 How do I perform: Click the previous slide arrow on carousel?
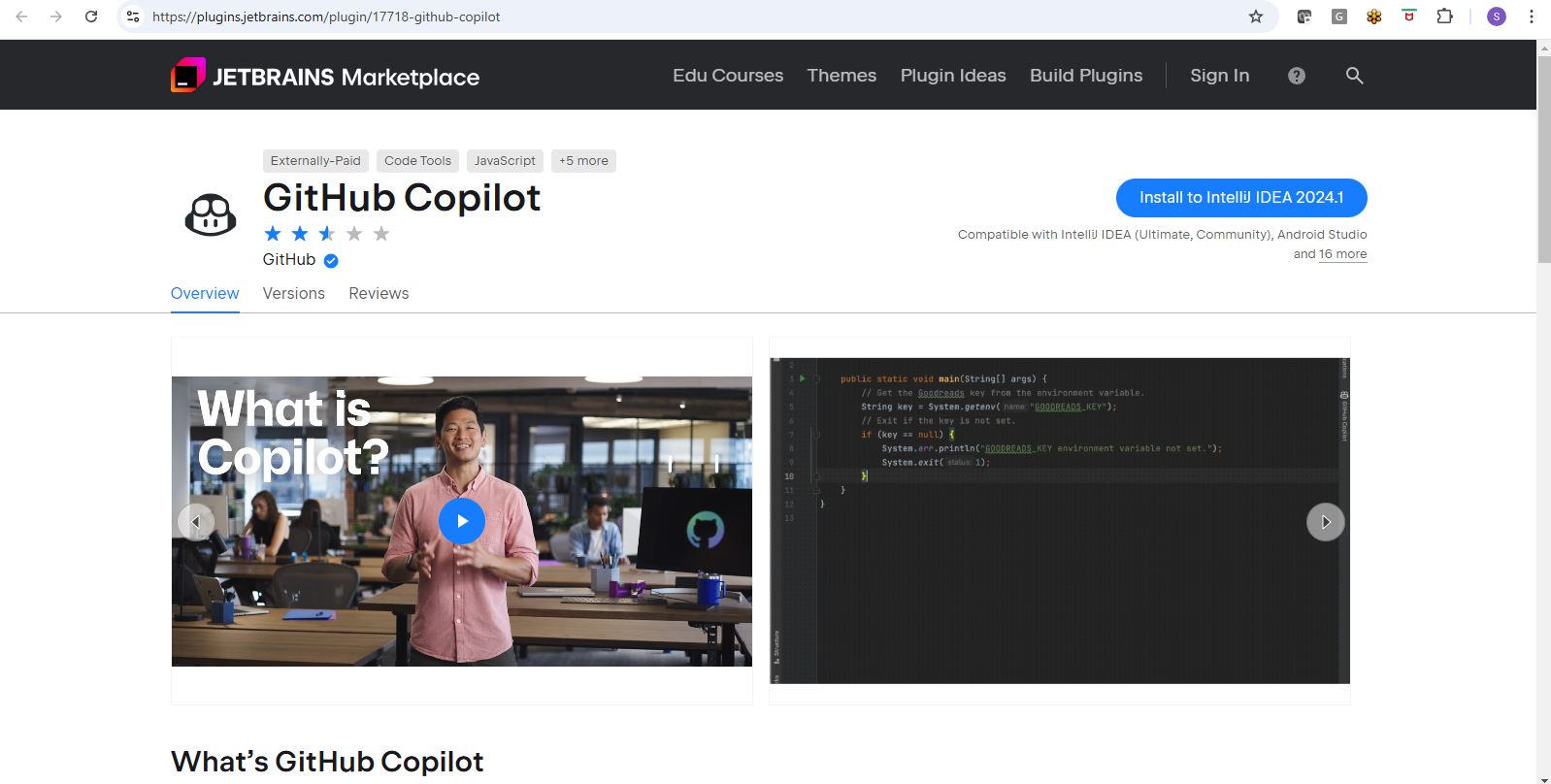pos(196,522)
